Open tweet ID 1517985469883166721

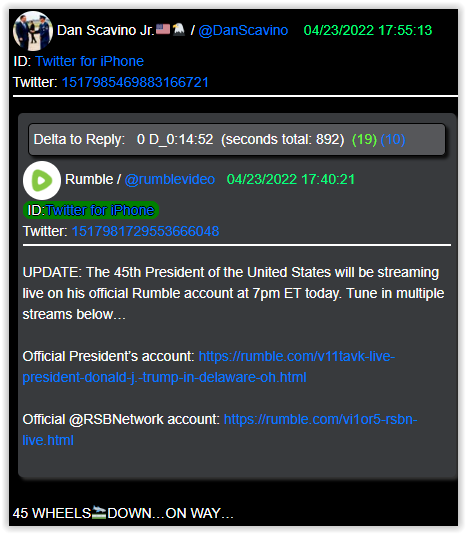coord(135,82)
